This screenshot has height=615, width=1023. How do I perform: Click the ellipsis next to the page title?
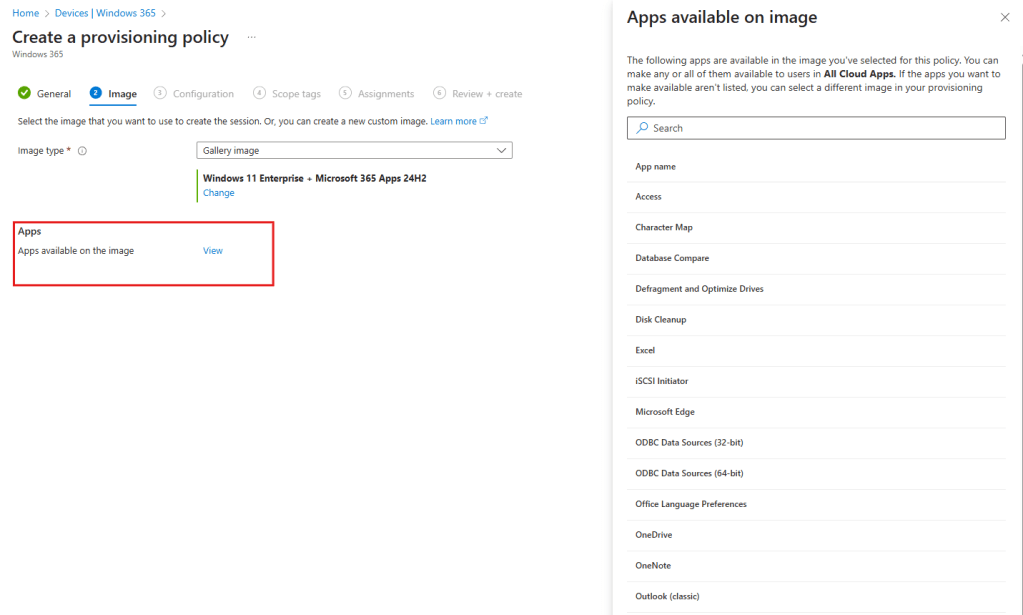pyautogui.click(x=251, y=37)
